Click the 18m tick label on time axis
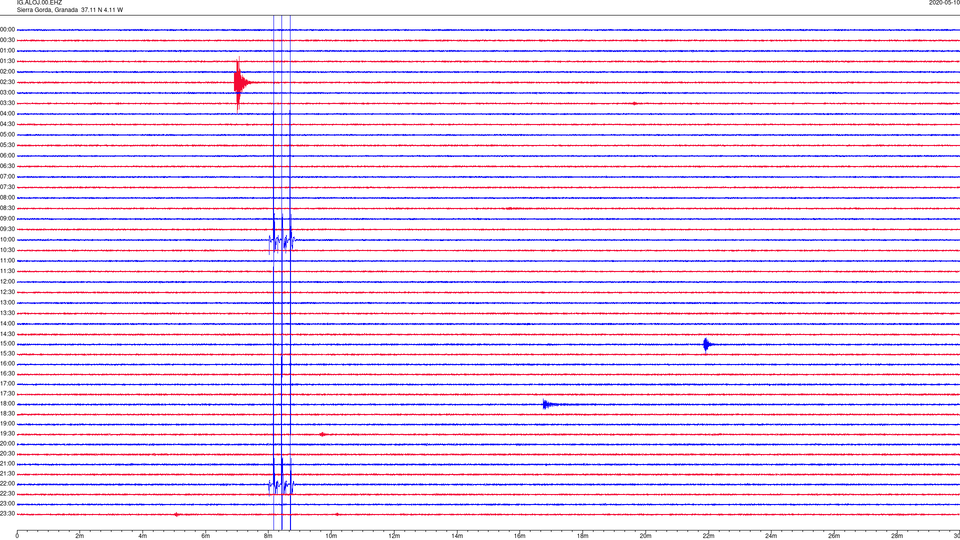 [x=582, y=536]
